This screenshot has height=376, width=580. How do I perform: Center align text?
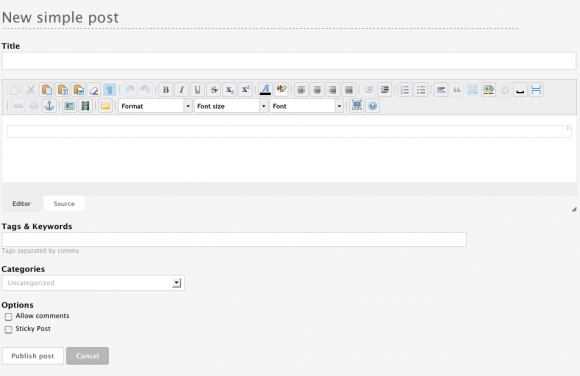317,90
